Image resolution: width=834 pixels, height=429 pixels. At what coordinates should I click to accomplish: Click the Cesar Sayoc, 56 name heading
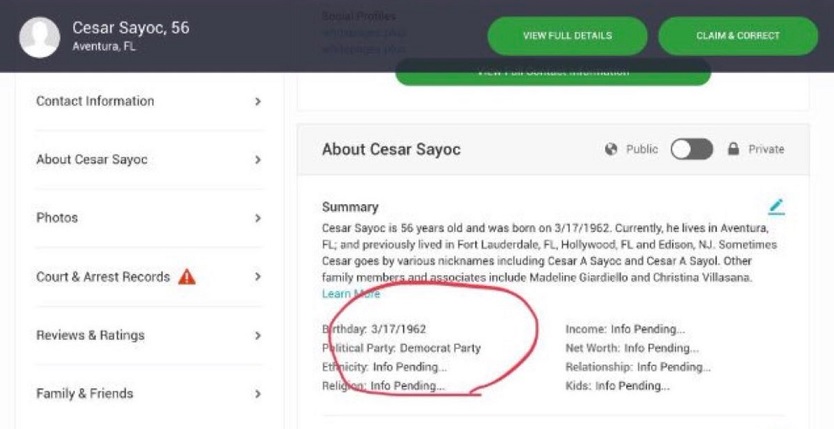(131, 28)
